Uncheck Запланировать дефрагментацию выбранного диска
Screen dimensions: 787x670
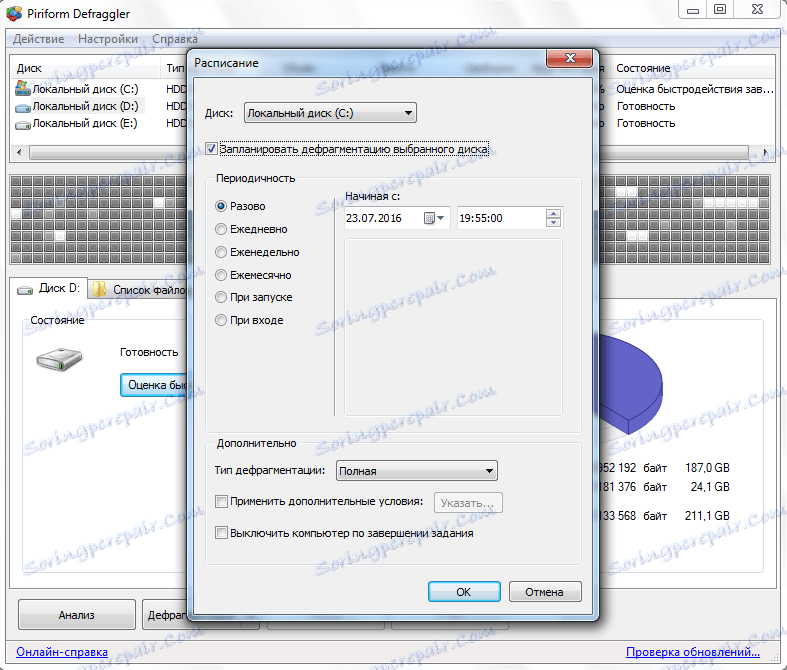211,149
